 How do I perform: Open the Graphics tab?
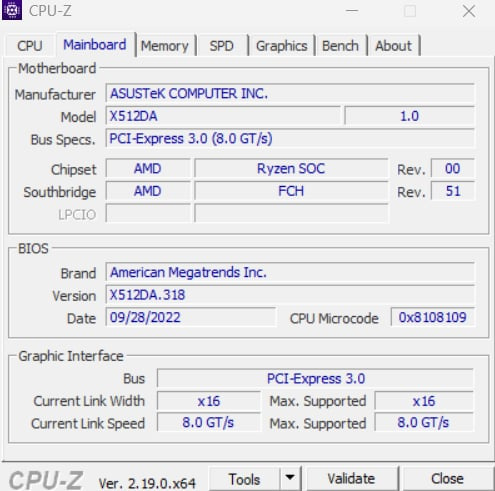[x=282, y=46]
